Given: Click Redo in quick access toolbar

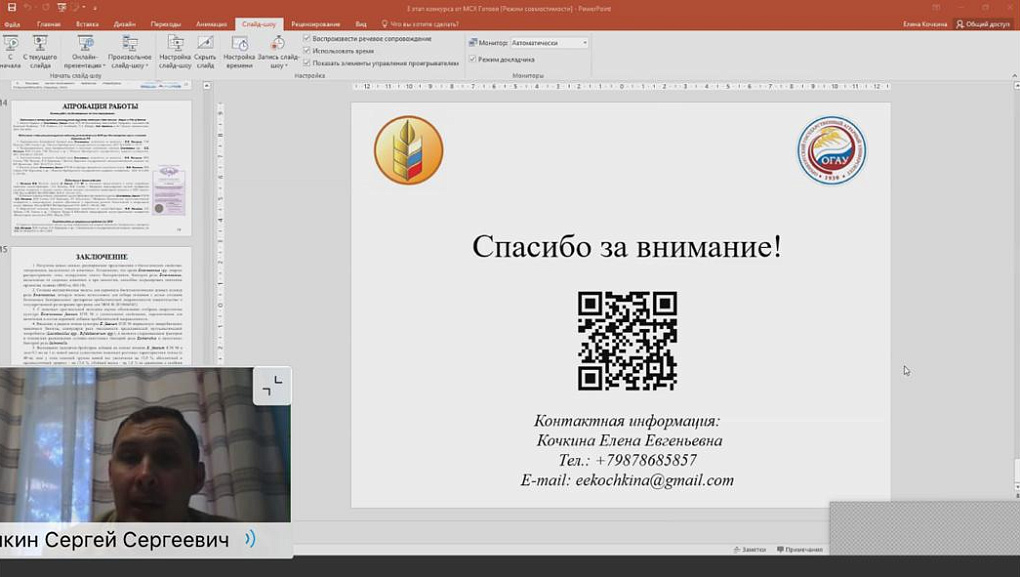Looking at the screenshot, I should [x=46, y=8].
